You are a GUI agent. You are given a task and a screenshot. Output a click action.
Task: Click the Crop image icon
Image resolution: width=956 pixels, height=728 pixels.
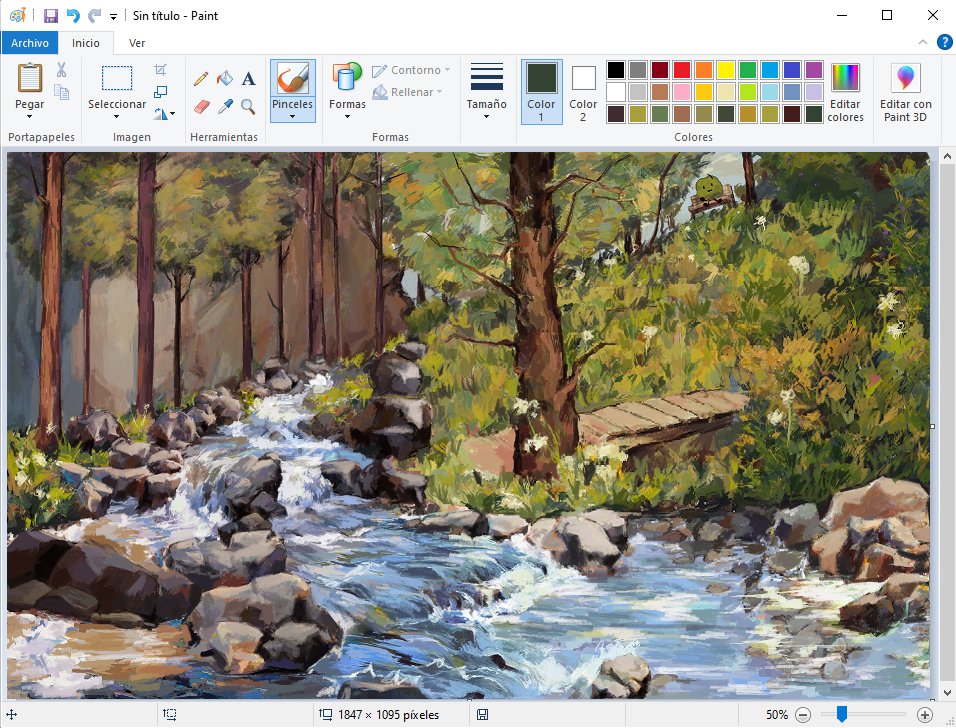(160, 70)
